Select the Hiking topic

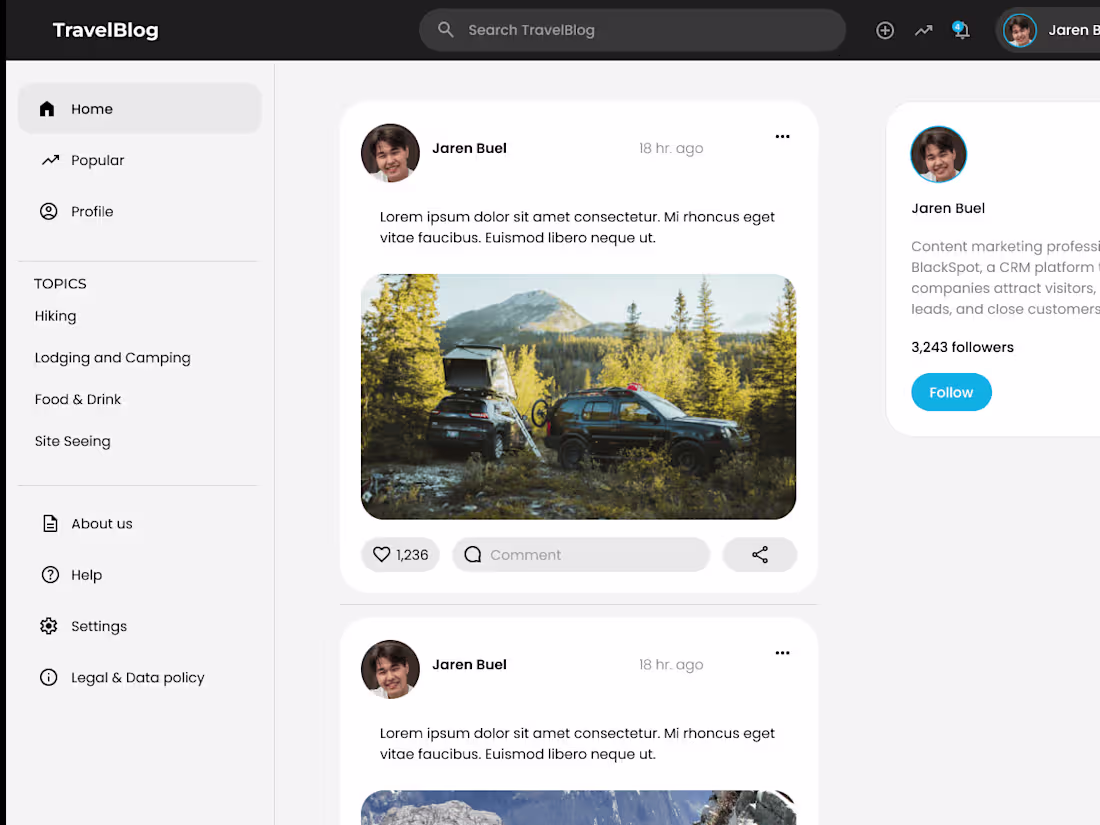click(x=55, y=316)
